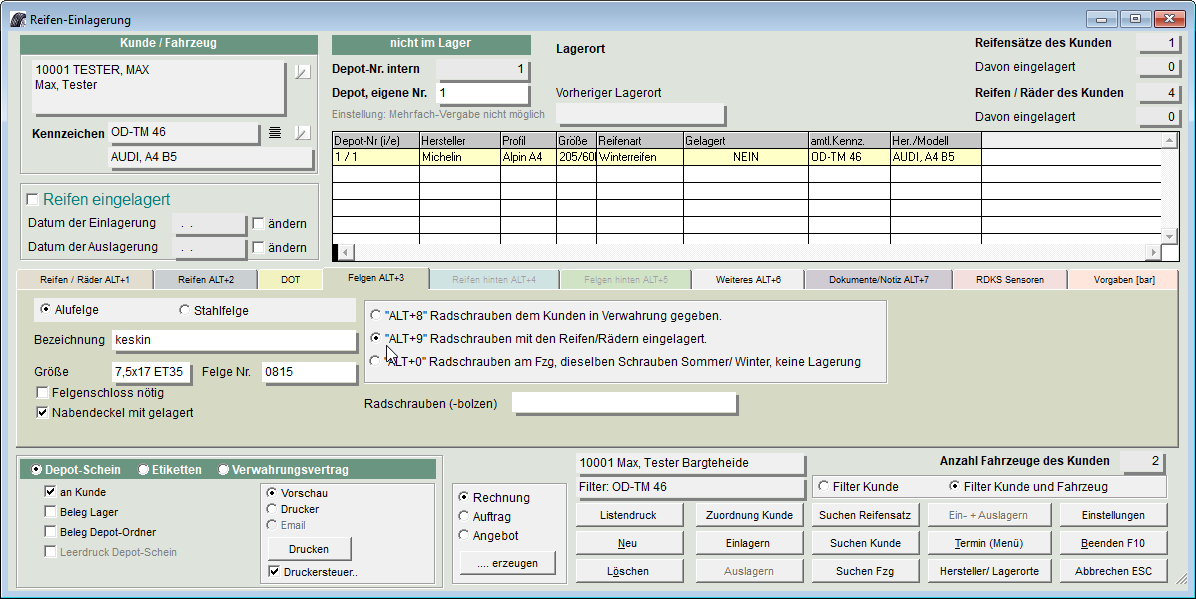Image resolution: width=1196 pixels, height=599 pixels.
Task: Click Suchen Reifensatz button
Action: [865, 515]
